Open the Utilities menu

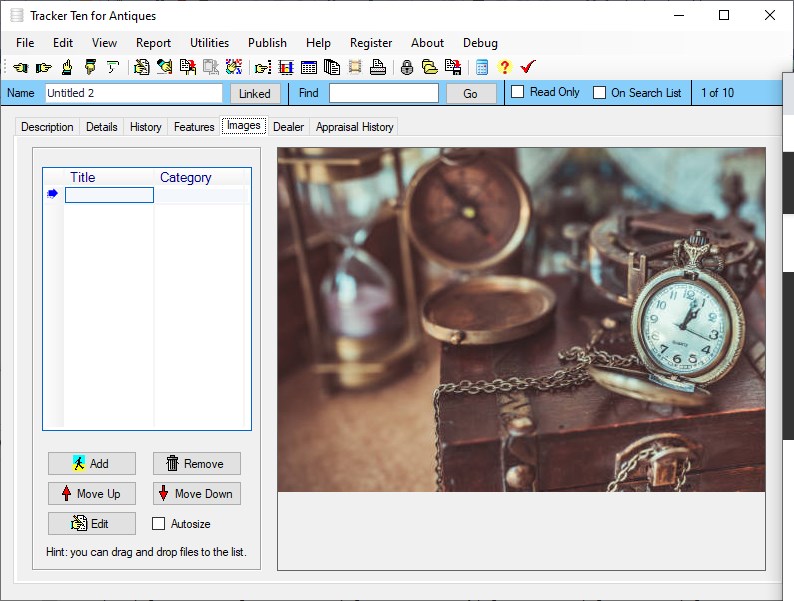click(x=210, y=43)
